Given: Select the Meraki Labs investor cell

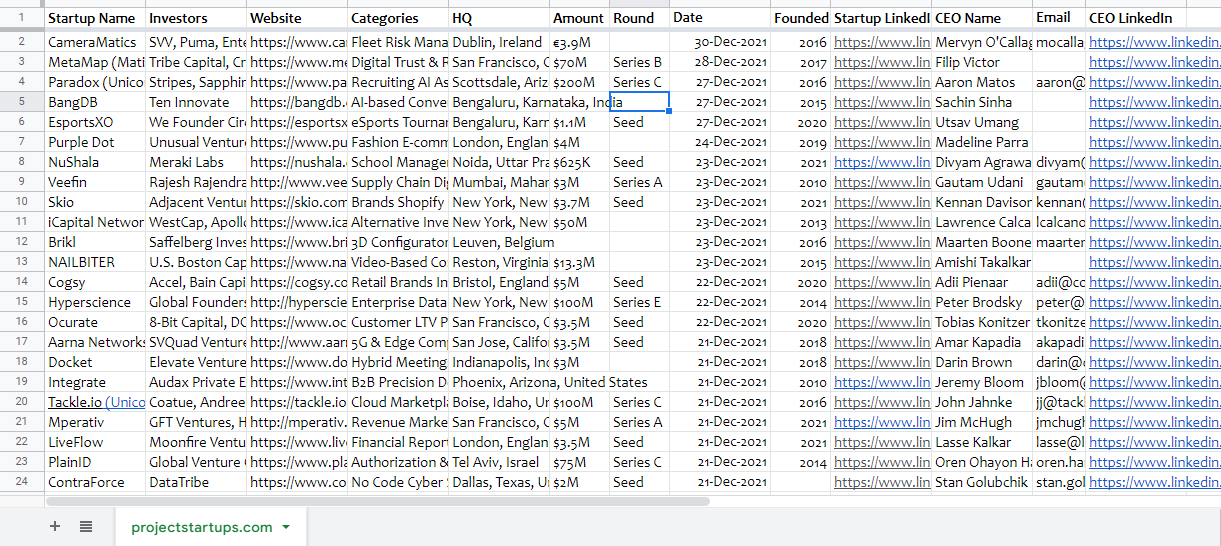Looking at the screenshot, I should coord(196,162).
